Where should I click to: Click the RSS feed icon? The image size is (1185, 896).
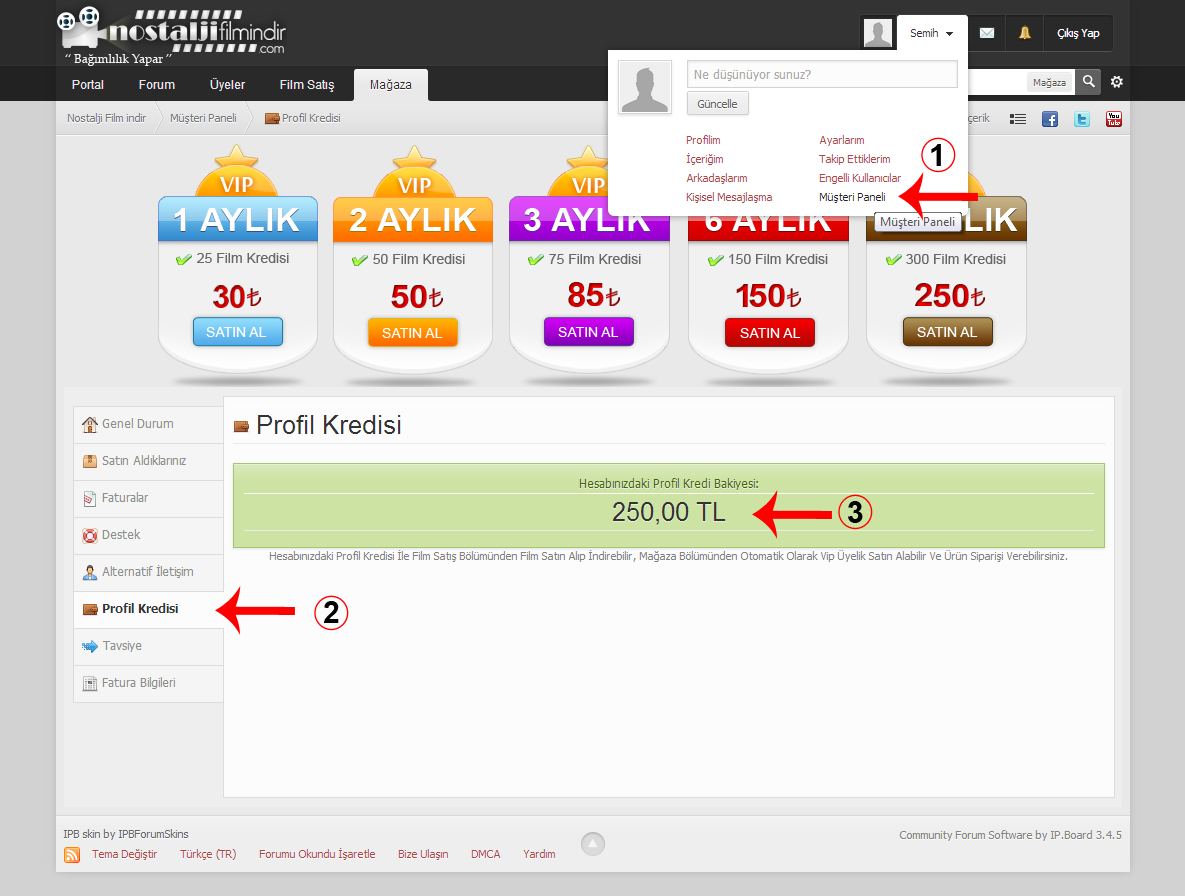click(72, 854)
